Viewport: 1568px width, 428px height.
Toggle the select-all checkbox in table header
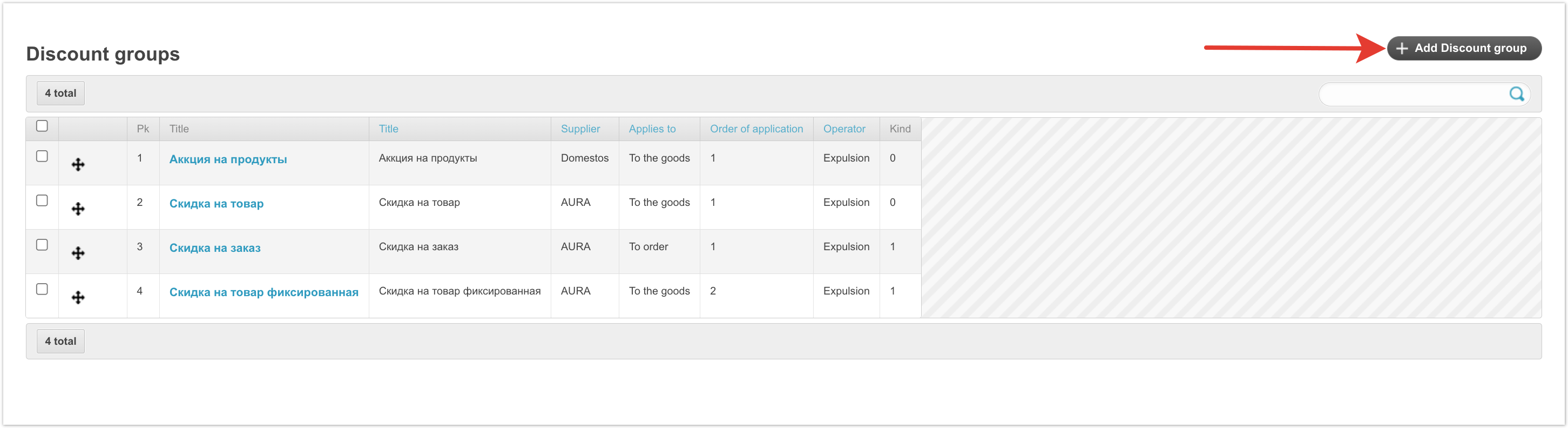(42, 126)
